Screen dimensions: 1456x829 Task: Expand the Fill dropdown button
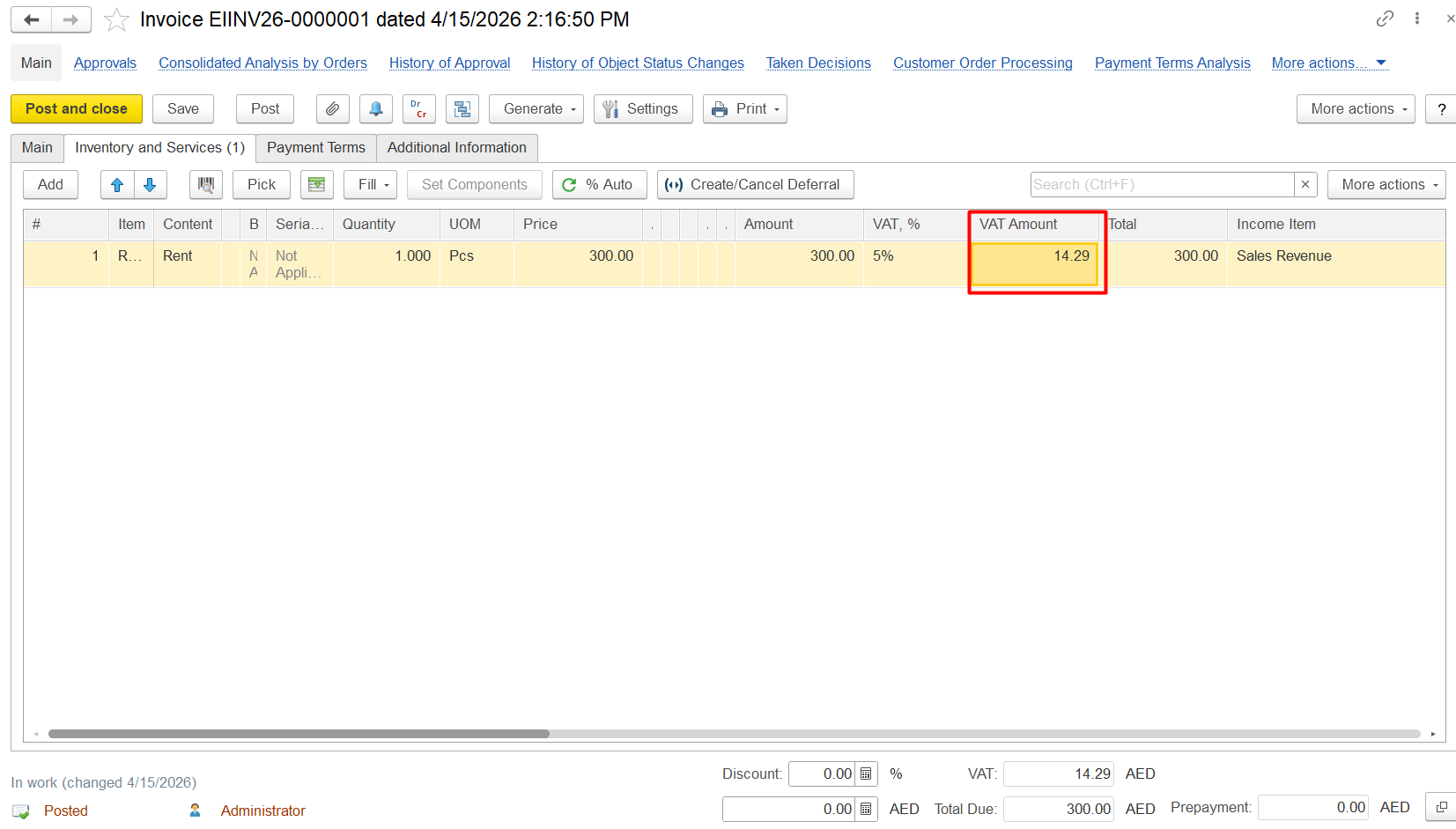click(371, 185)
